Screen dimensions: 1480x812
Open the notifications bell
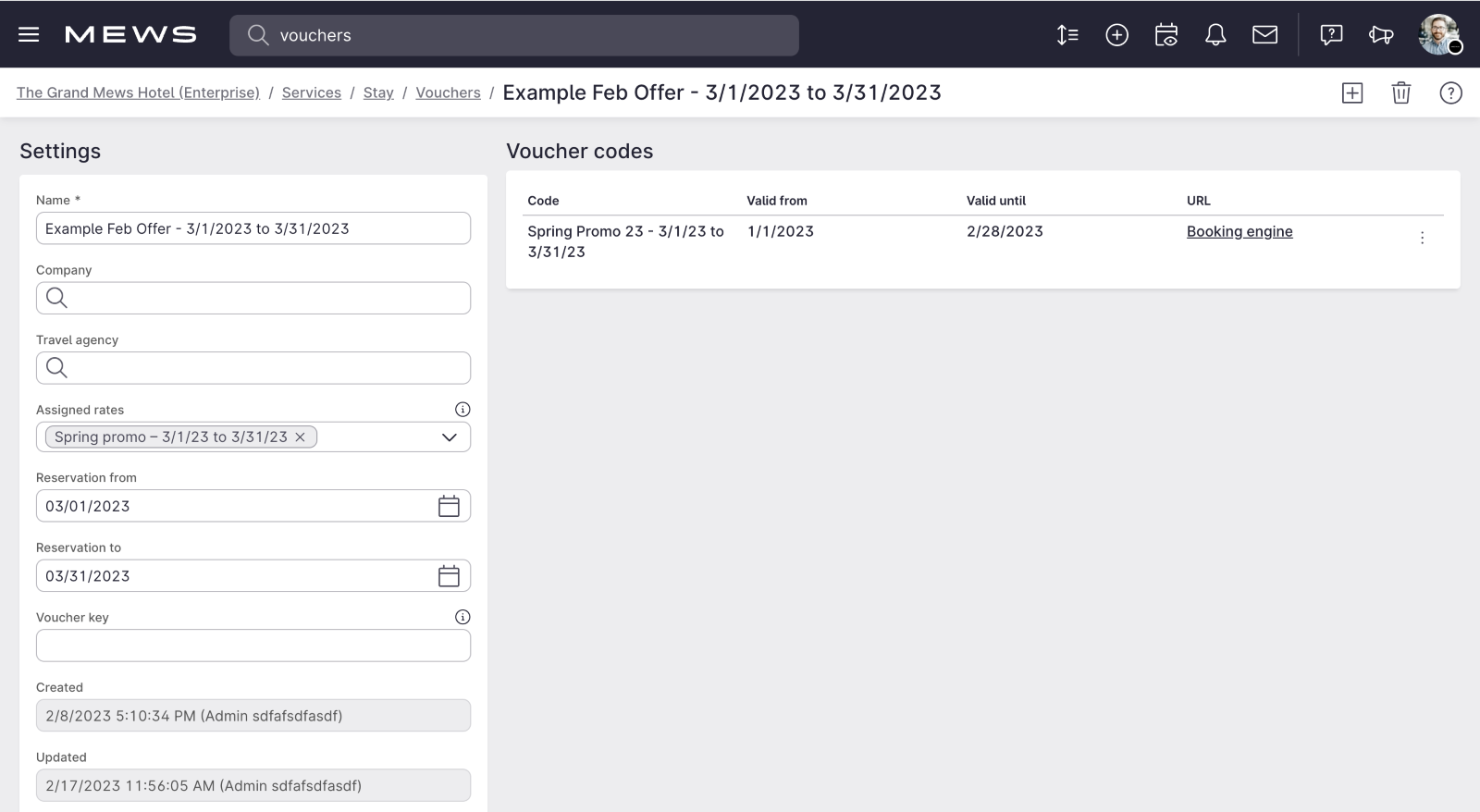point(1215,35)
